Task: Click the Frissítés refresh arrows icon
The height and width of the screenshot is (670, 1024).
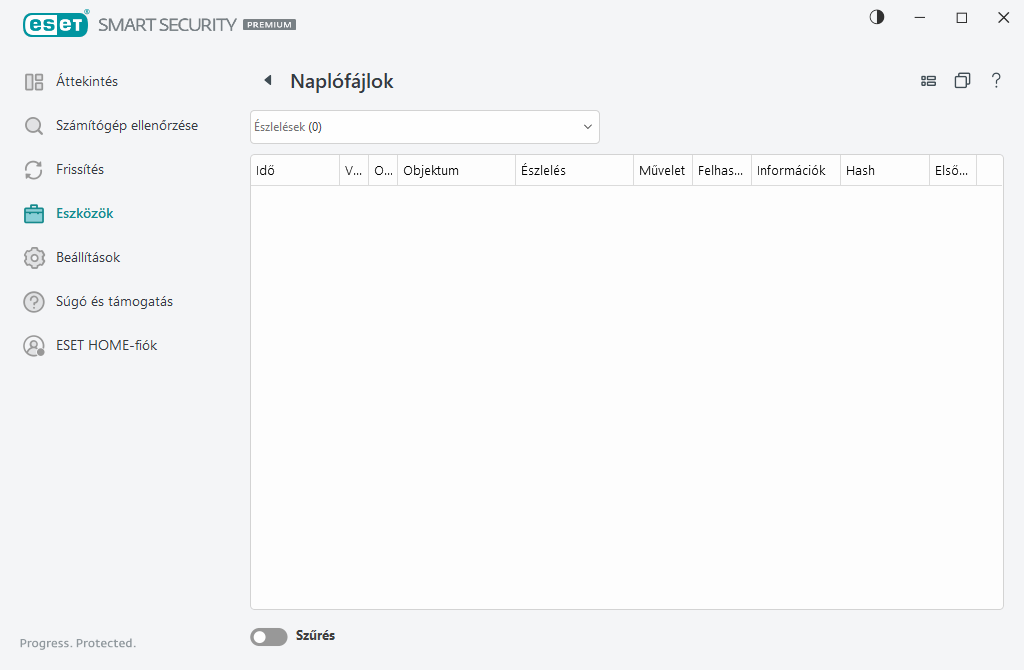Action: (34, 170)
